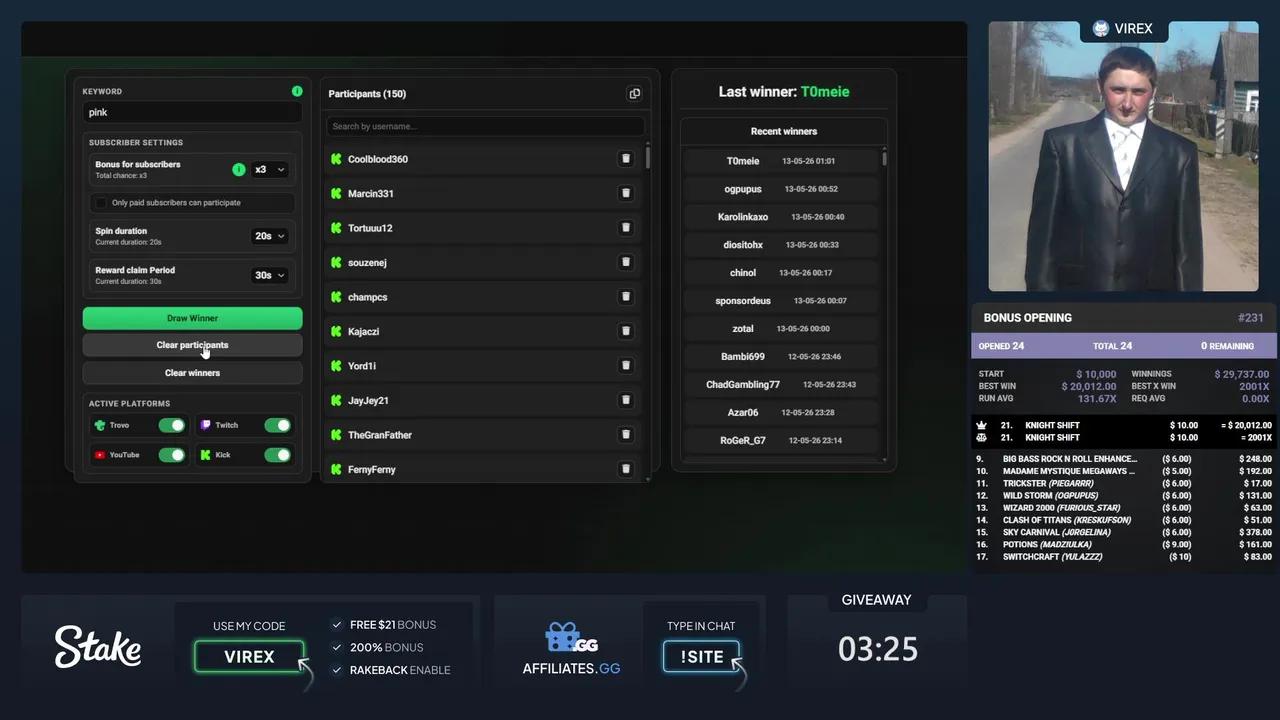The width and height of the screenshot is (1280, 720).
Task: Delete Yord1i with the trash icon
Action: coord(626,366)
